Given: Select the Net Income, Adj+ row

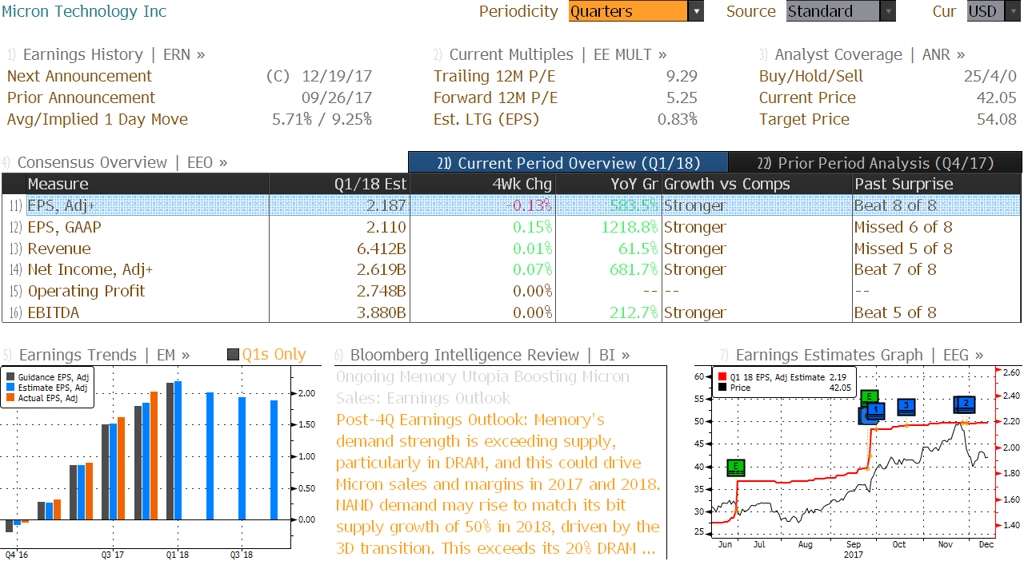Looking at the screenshot, I should pos(511,269).
